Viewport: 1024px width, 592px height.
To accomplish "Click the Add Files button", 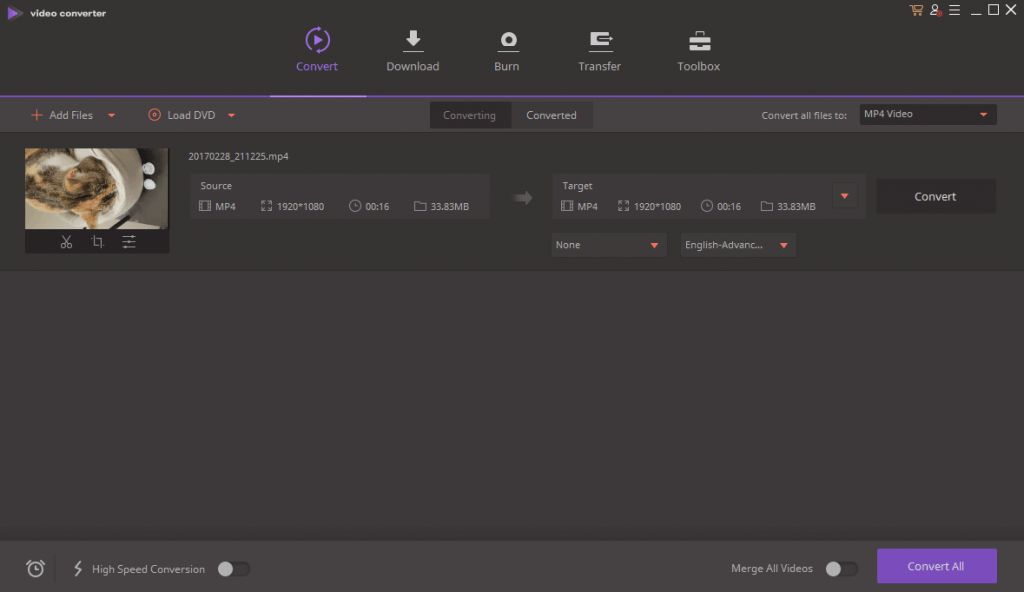I will 62,115.
